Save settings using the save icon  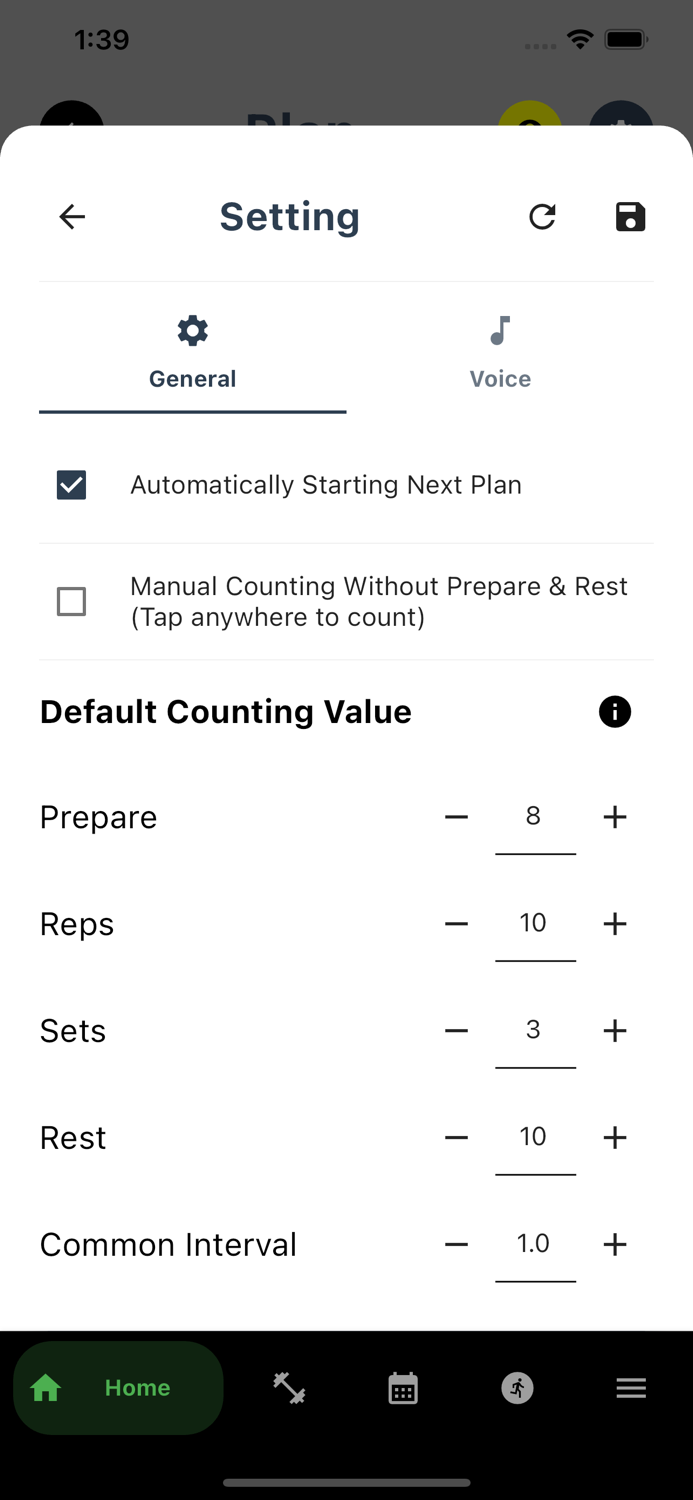pyautogui.click(x=630, y=216)
